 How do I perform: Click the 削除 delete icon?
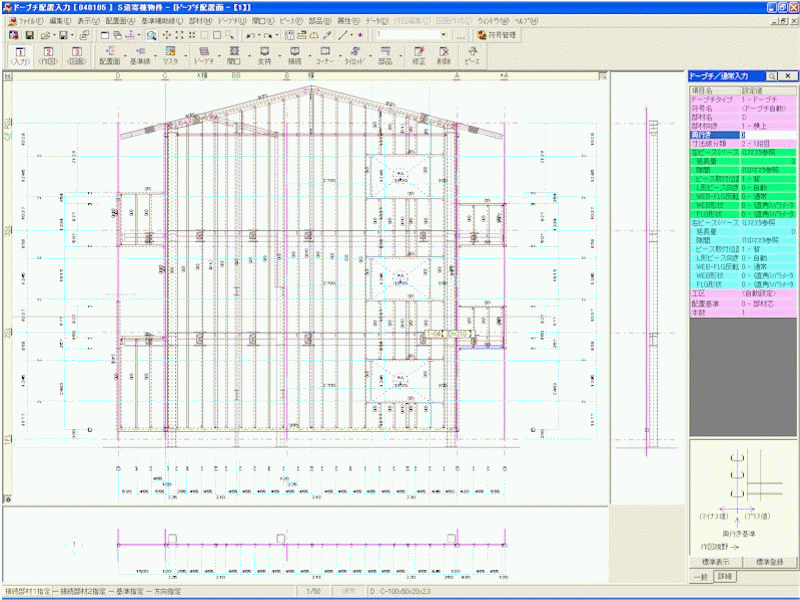coord(444,55)
